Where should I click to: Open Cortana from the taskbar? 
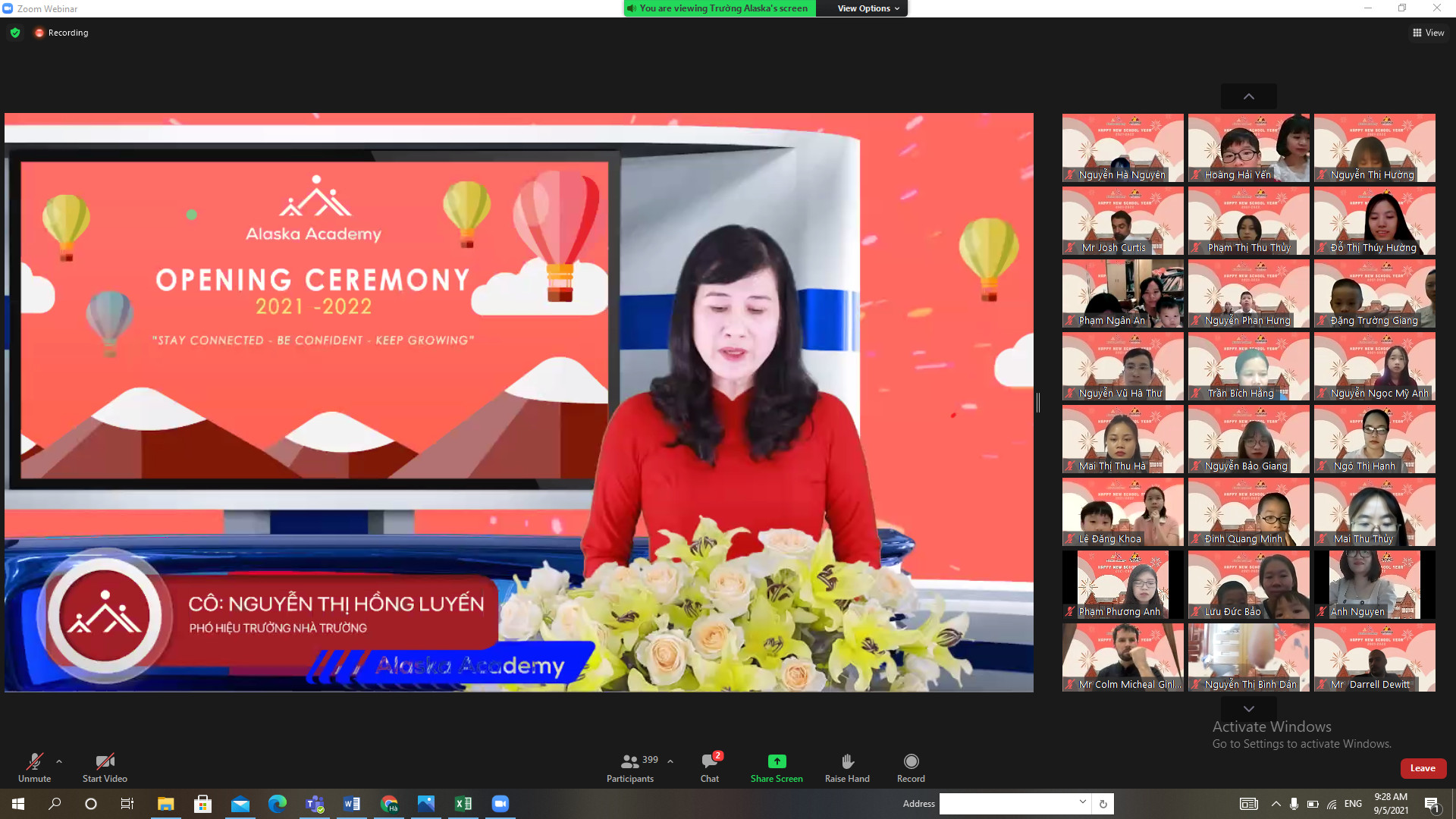91,804
